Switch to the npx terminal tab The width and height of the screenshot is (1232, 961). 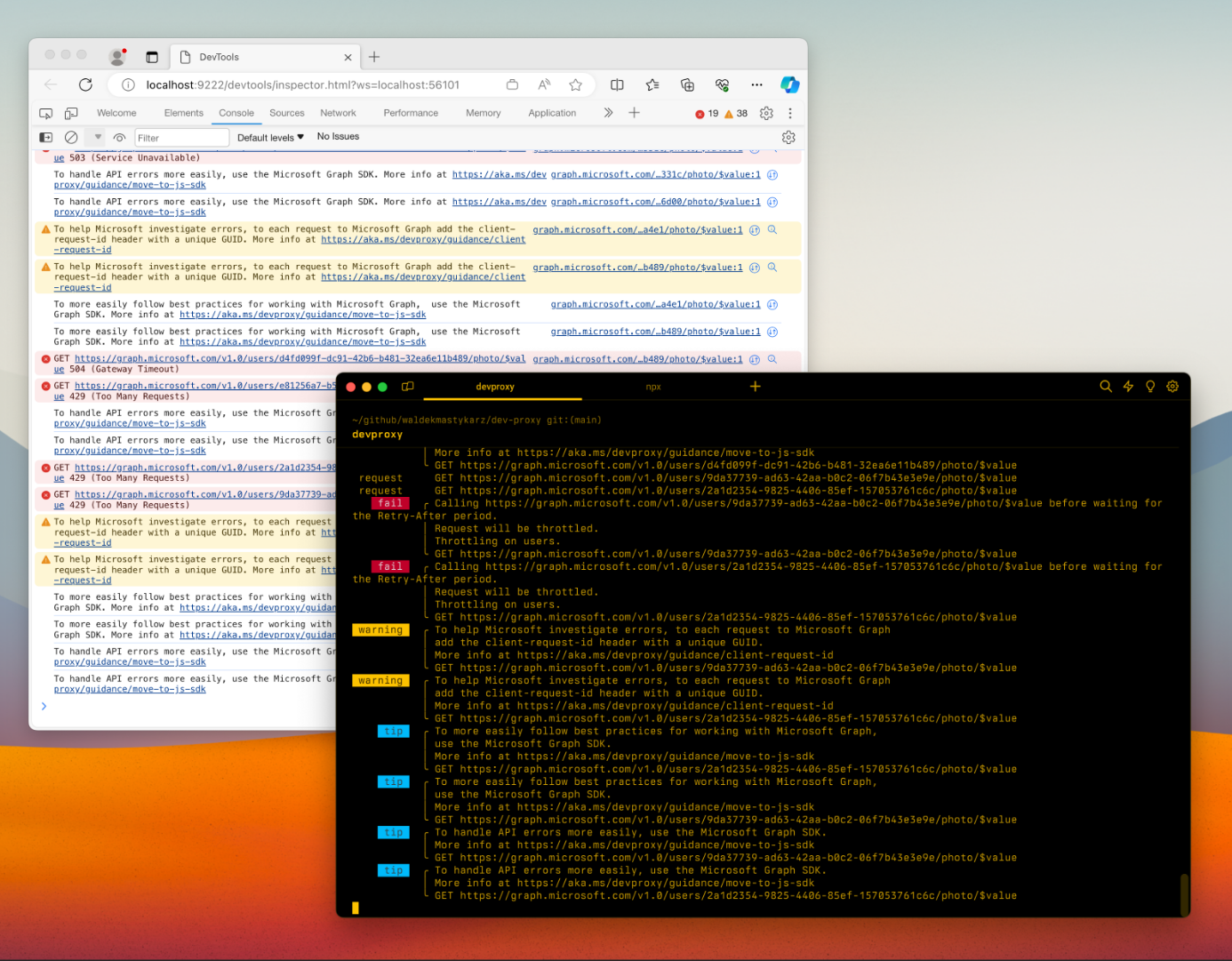click(x=653, y=387)
